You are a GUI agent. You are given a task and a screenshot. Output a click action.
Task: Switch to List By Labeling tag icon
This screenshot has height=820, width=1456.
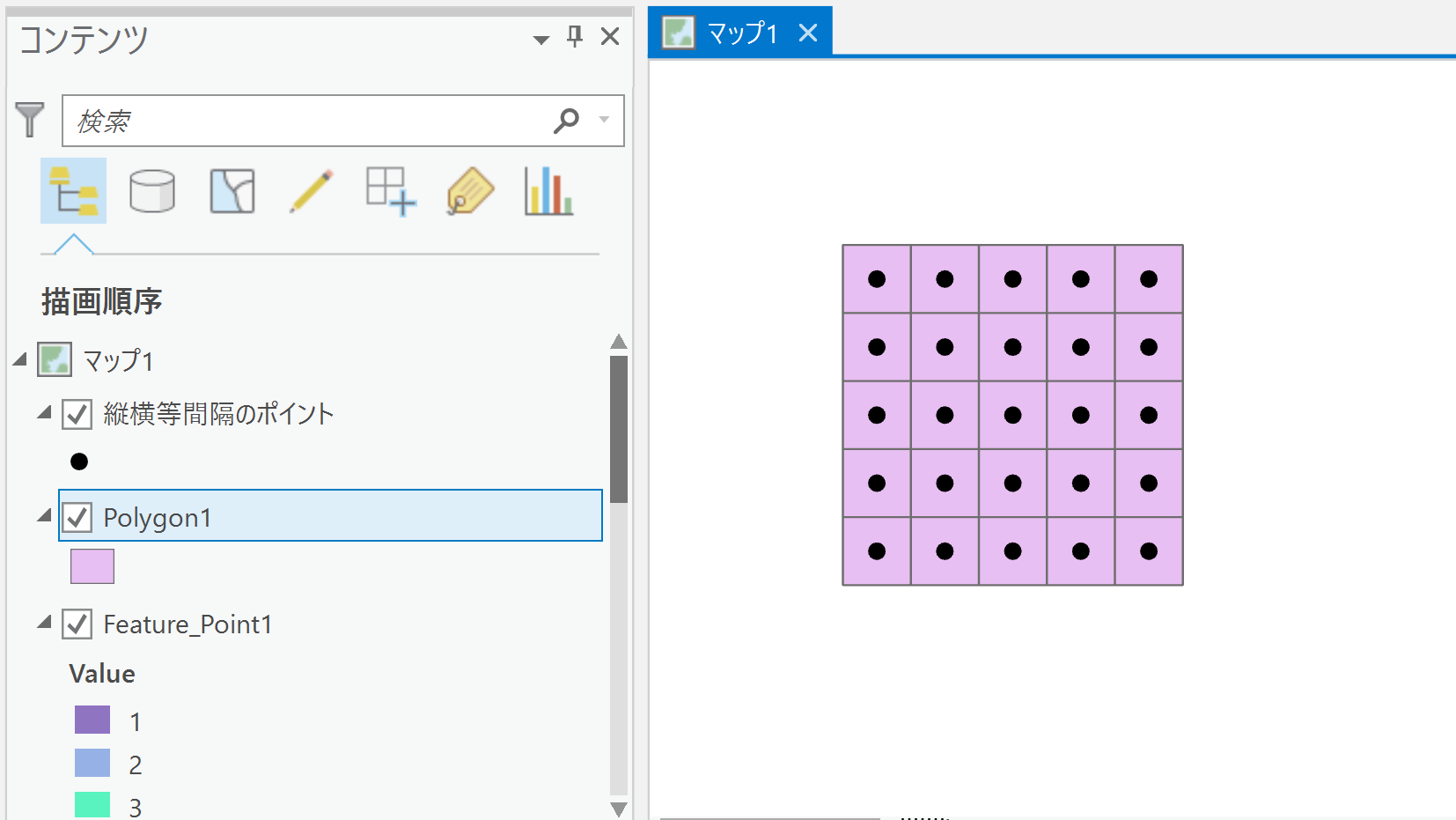pos(470,190)
